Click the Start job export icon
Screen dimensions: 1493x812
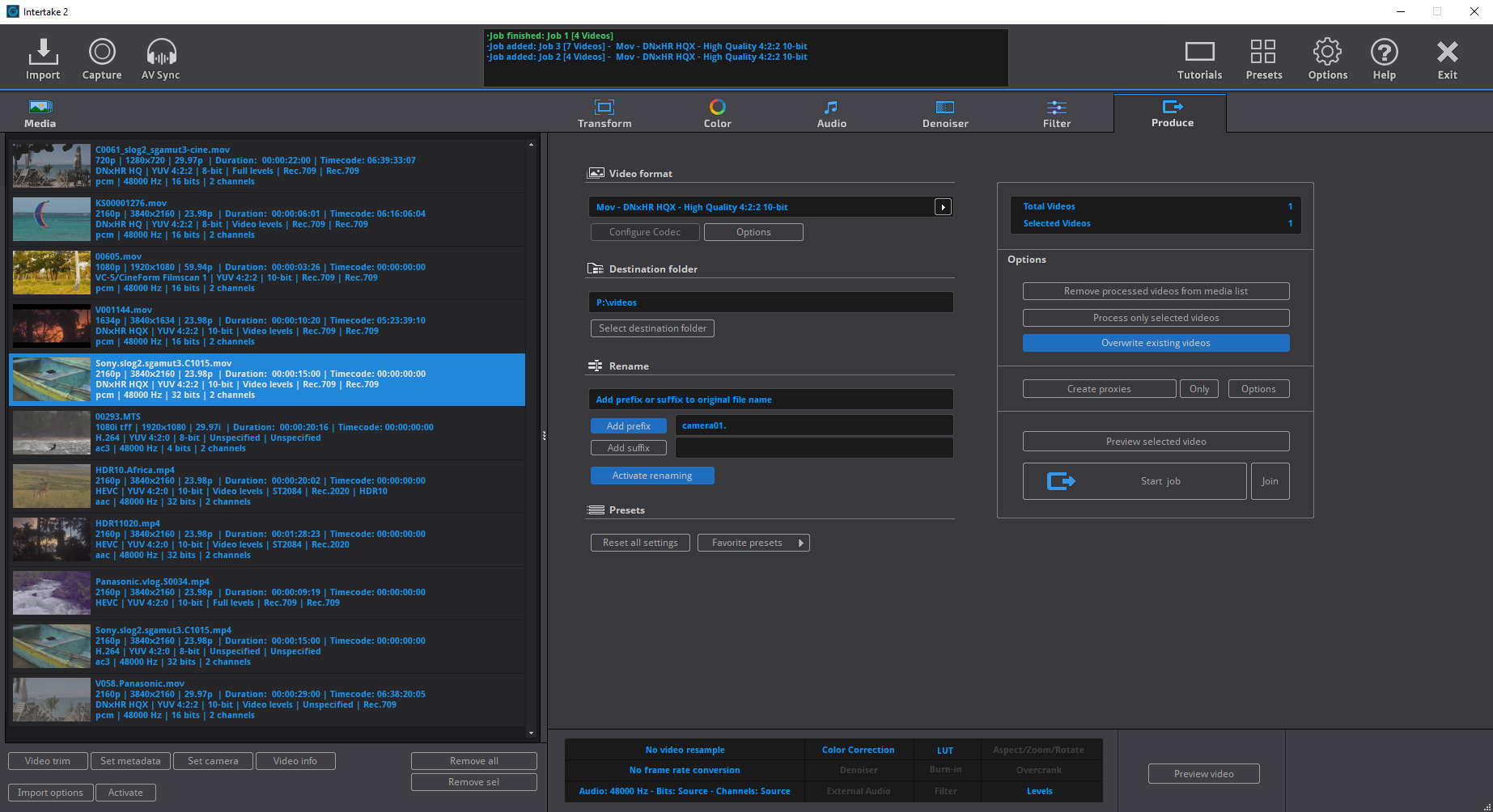coord(1061,481)
